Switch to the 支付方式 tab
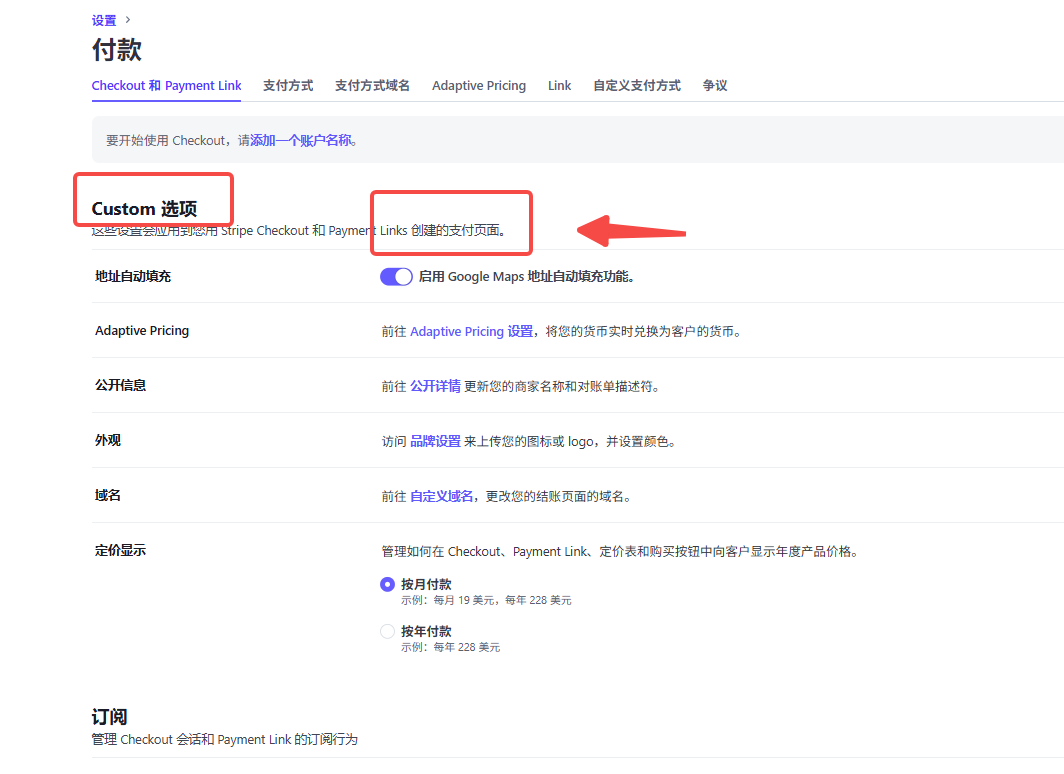 (287, 85)
